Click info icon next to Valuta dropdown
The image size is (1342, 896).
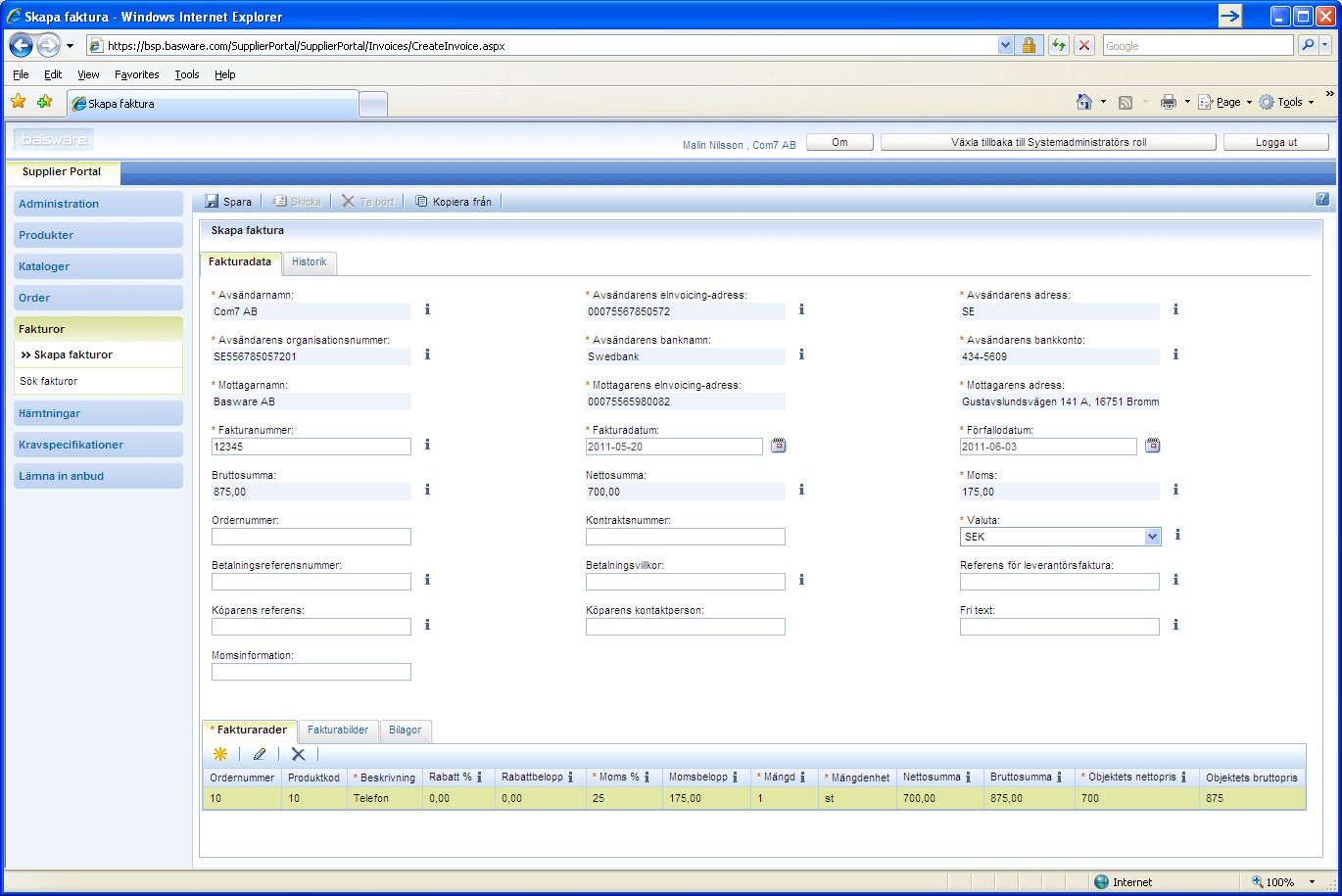pos(1177,535)
